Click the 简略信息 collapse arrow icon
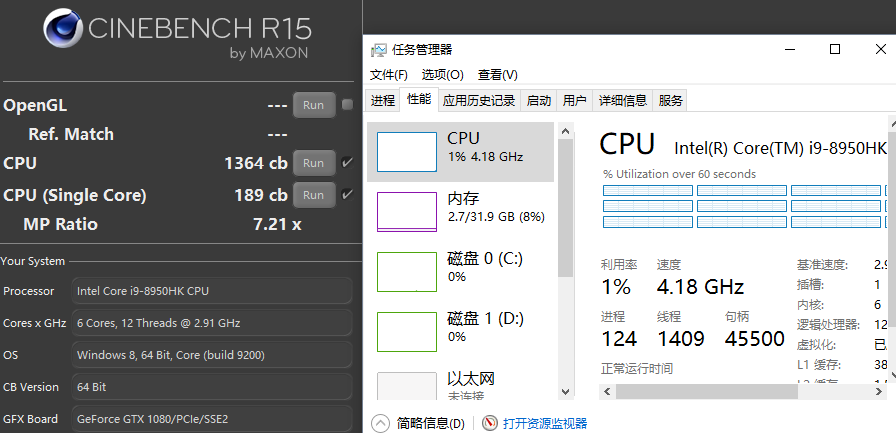 click(381, 424)
